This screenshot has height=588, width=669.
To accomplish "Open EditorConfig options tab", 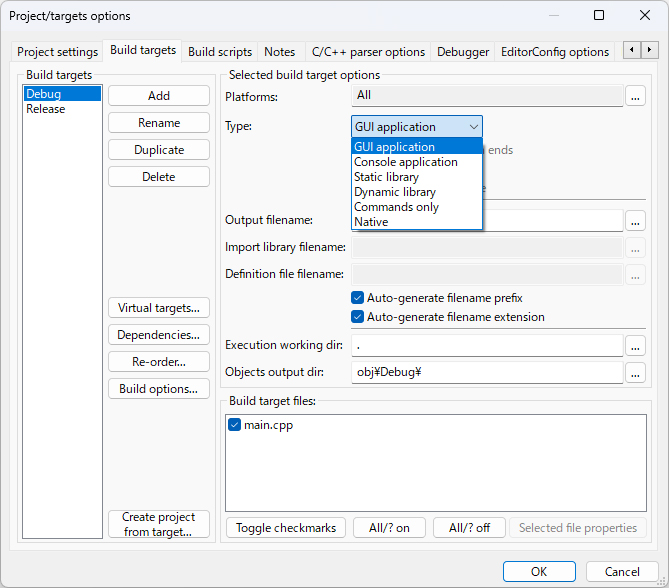I will pos(555,52).
